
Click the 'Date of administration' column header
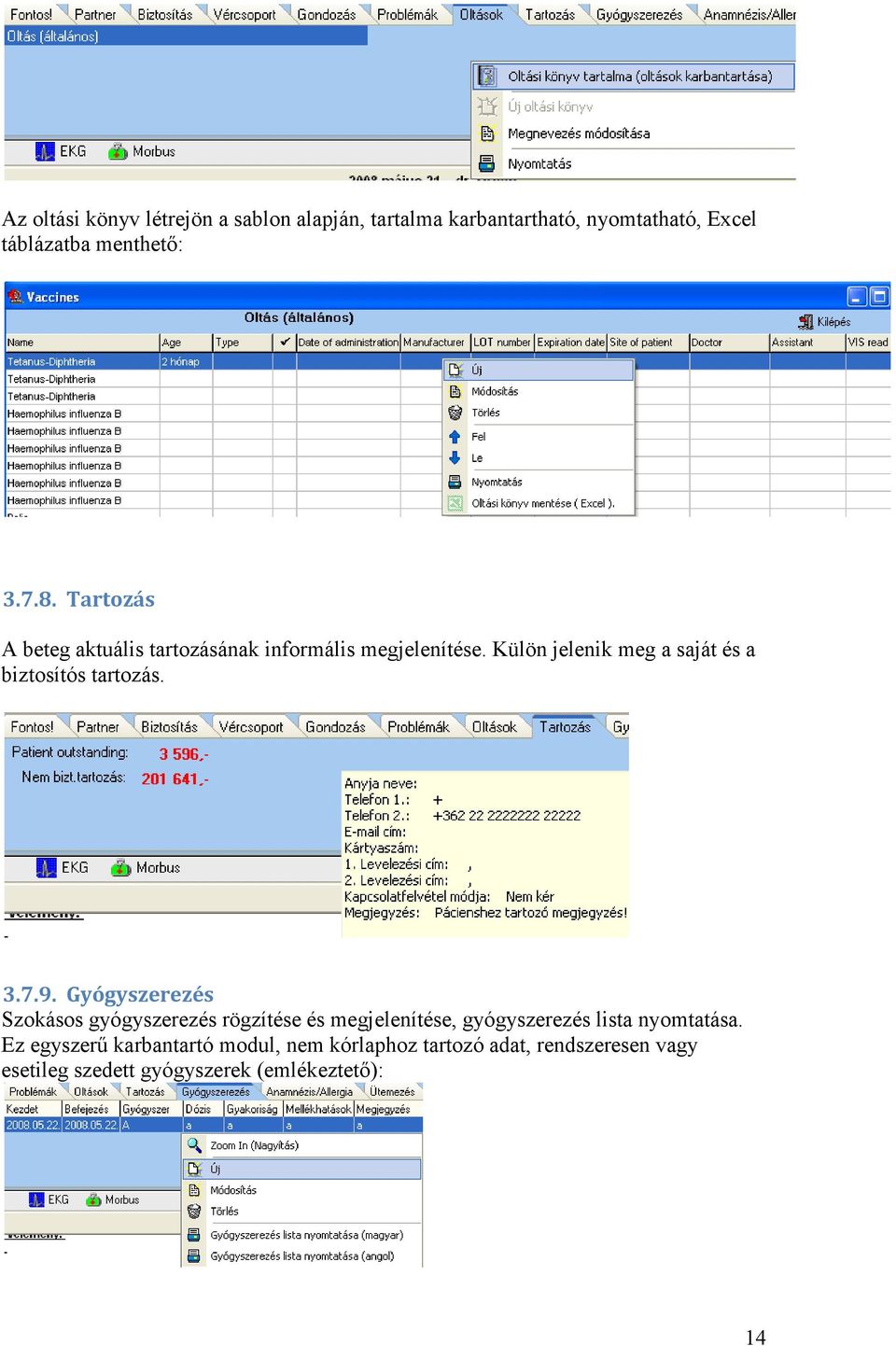point(348,343)
